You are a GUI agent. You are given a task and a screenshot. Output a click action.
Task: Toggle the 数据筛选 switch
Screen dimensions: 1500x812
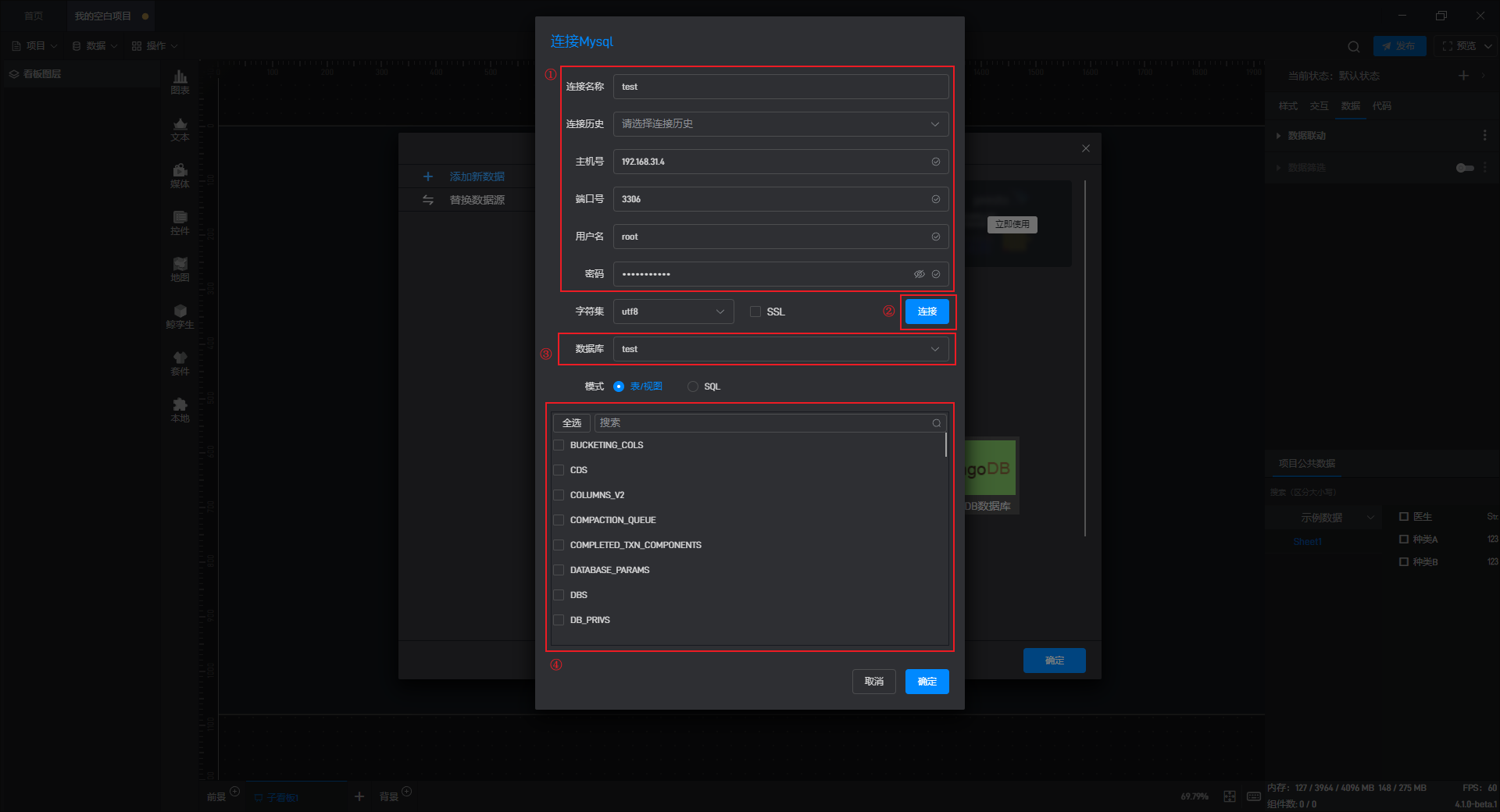point(1465,168)
